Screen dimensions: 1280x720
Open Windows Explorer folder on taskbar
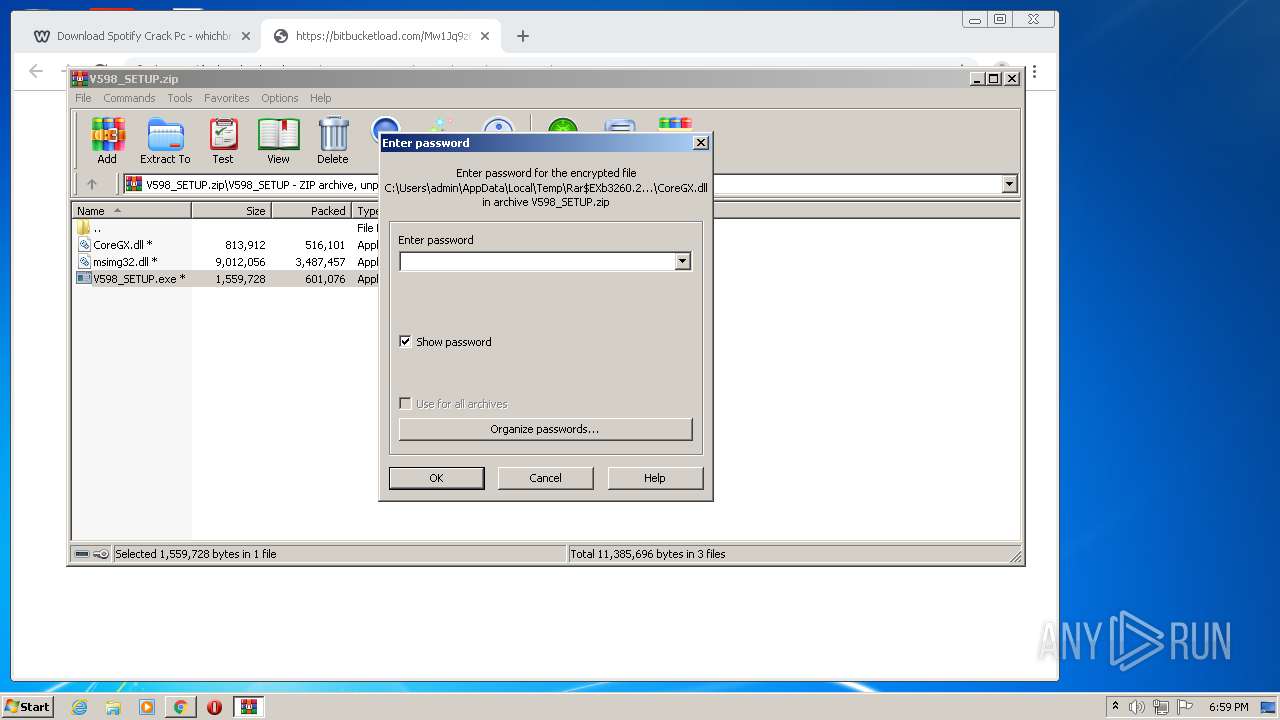point(113,707)
